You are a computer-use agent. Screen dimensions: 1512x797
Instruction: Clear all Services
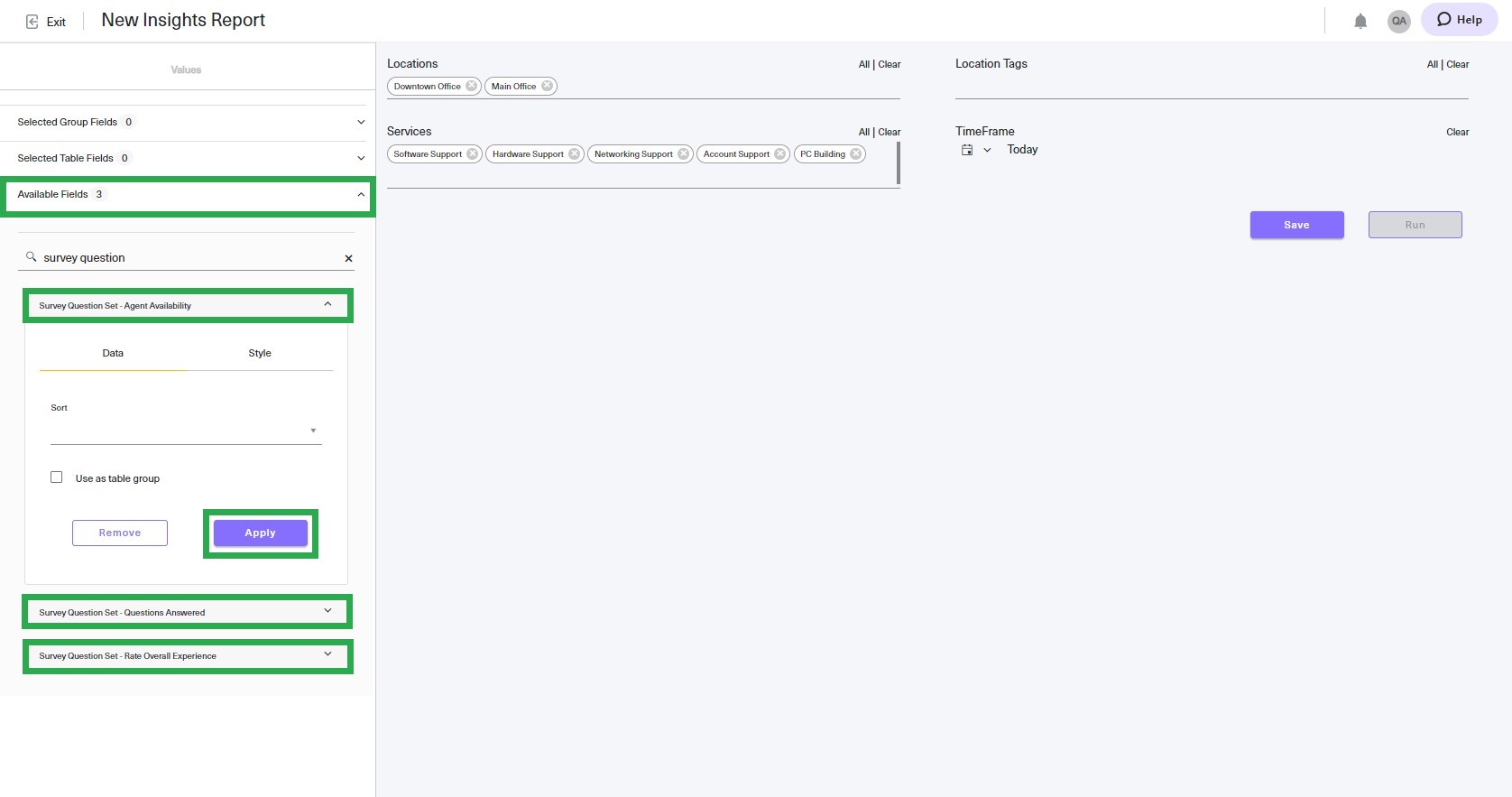[890, 132]
